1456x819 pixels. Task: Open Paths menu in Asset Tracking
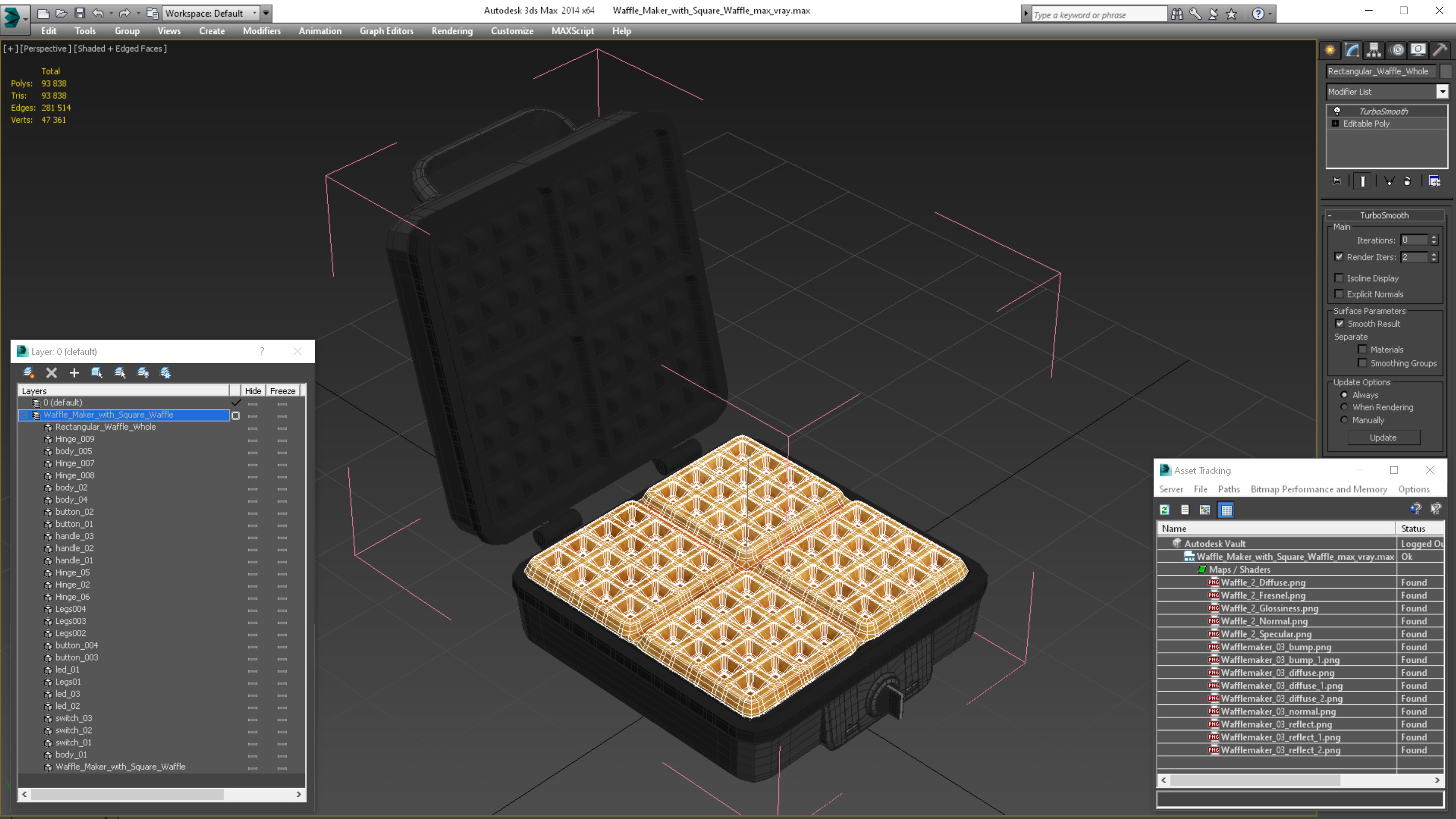tap(1228, 489)
